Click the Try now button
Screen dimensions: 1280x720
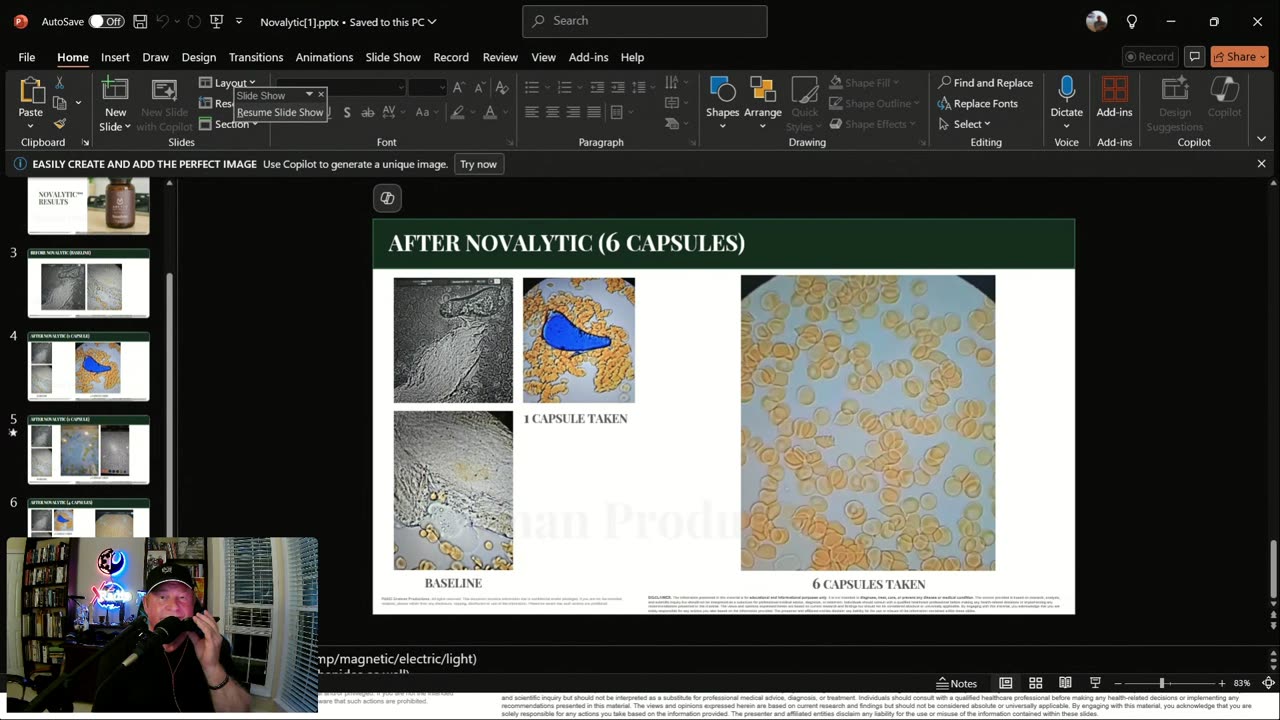[478, 164]
